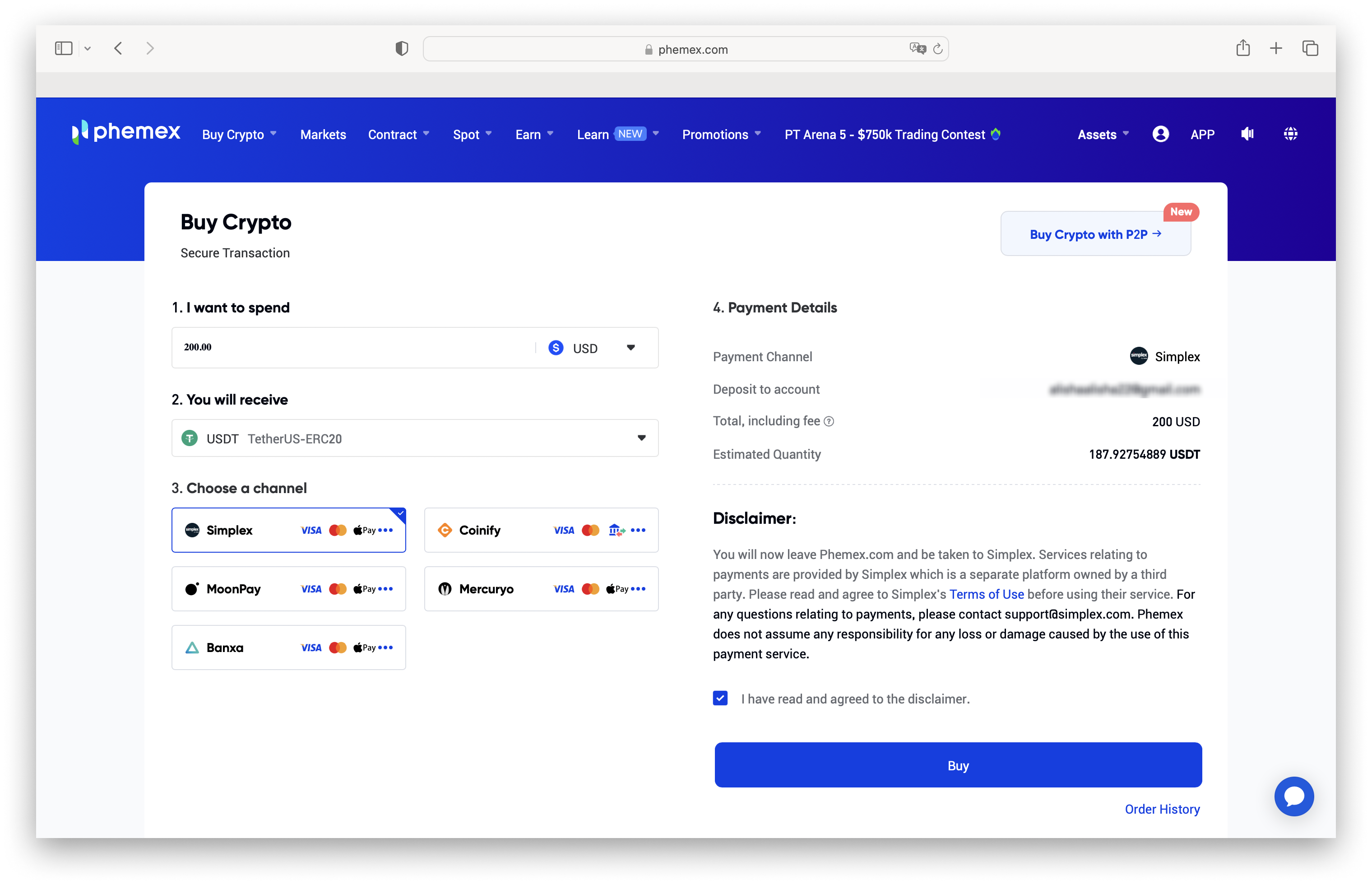Click more payment methods dots on MoonPay
The height and width of the screenshot is (885, 1372).
pyautogui.click(x=386, y=588)
